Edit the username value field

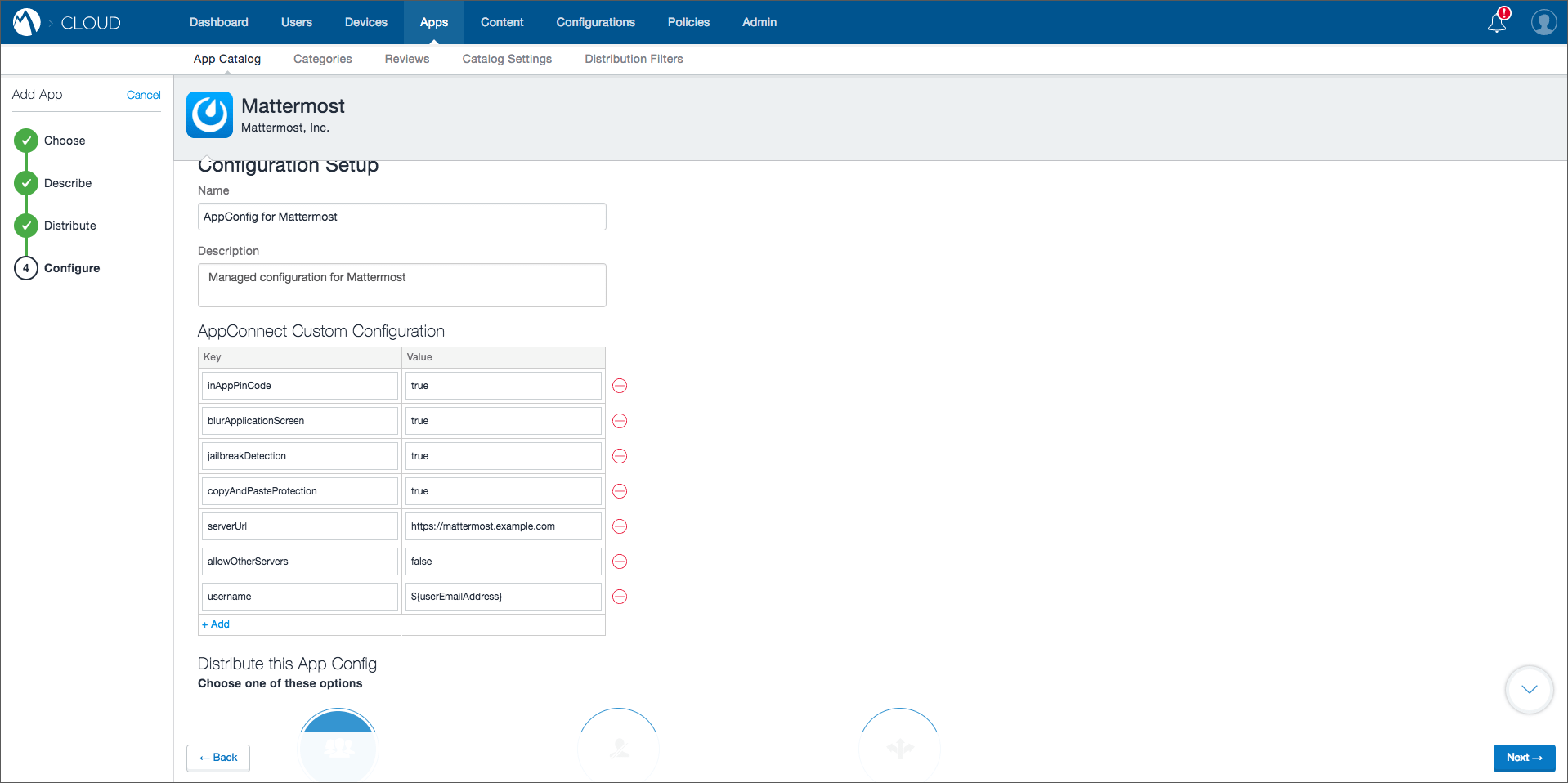(x=504, y=597)
